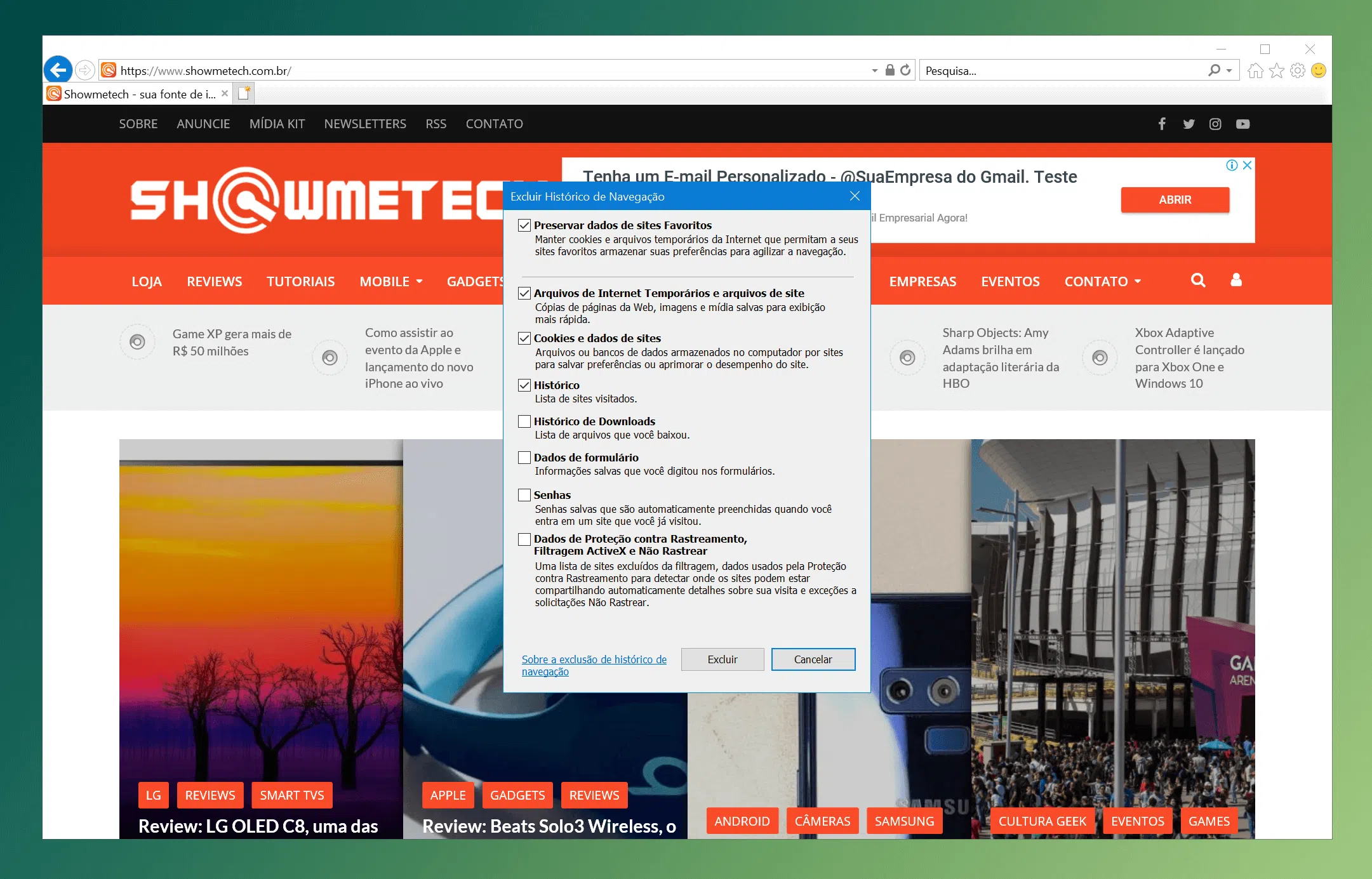Open favorites with the star icon
Image resolution: width=1372 pixels, height=879 pixels.
[x=1275, y=70]
